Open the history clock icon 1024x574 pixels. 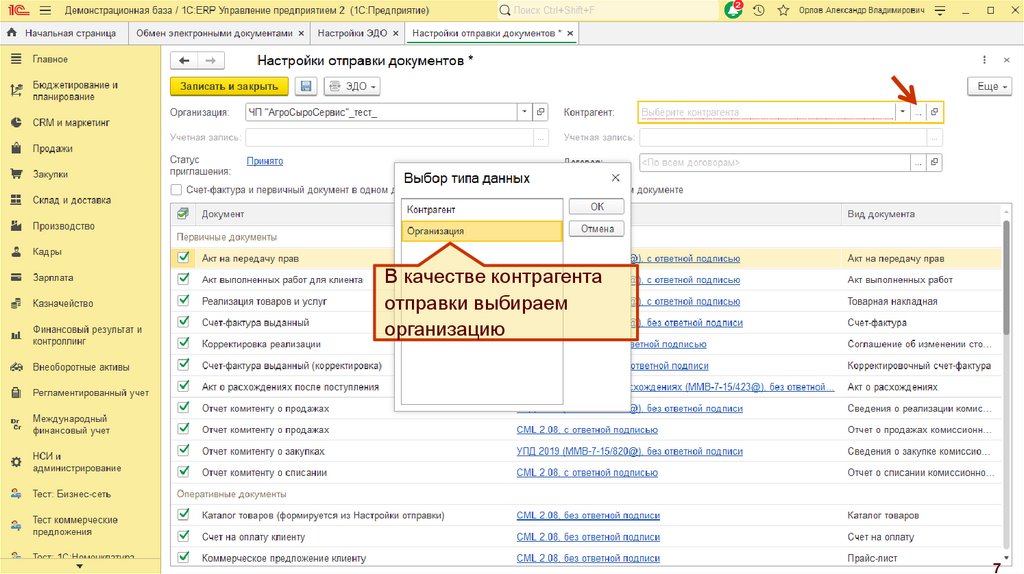pos(759,10)
